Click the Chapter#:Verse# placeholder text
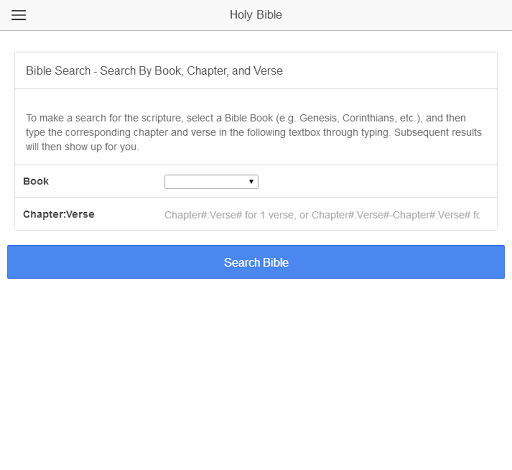The height and width of the screenshot is (470, 512). click(x=322, y=215)
